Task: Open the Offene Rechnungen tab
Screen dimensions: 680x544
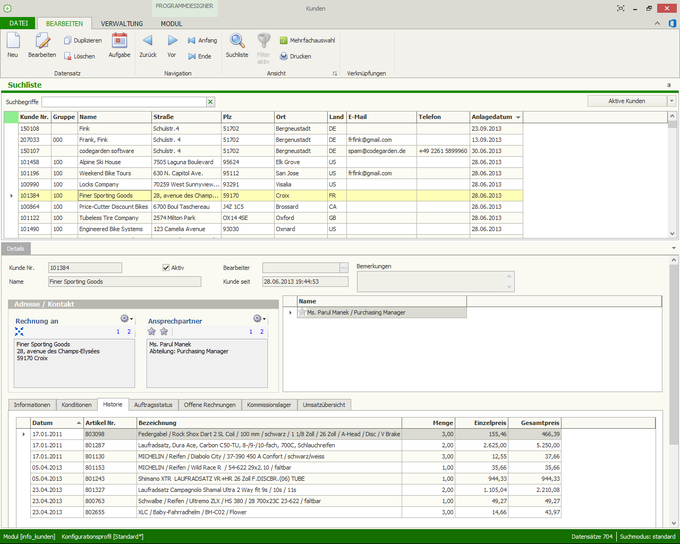Action: point(212,404)
